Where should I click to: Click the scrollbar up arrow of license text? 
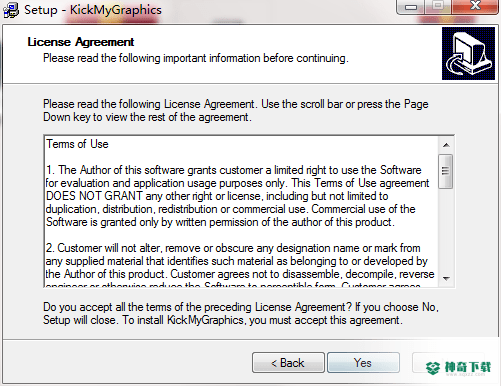[x=446, y=145]
